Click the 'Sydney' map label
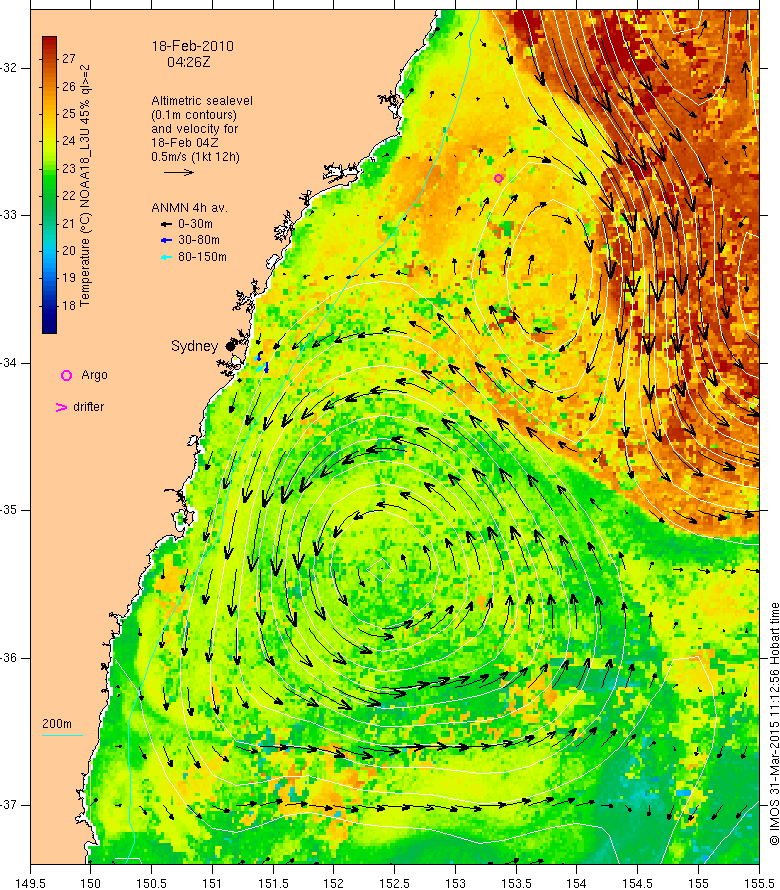This screenshot has width=780, height=890. point(194,346)
